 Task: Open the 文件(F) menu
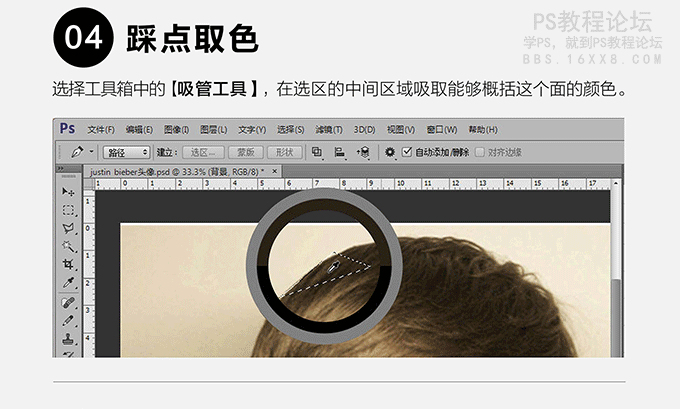click(101, 130)
